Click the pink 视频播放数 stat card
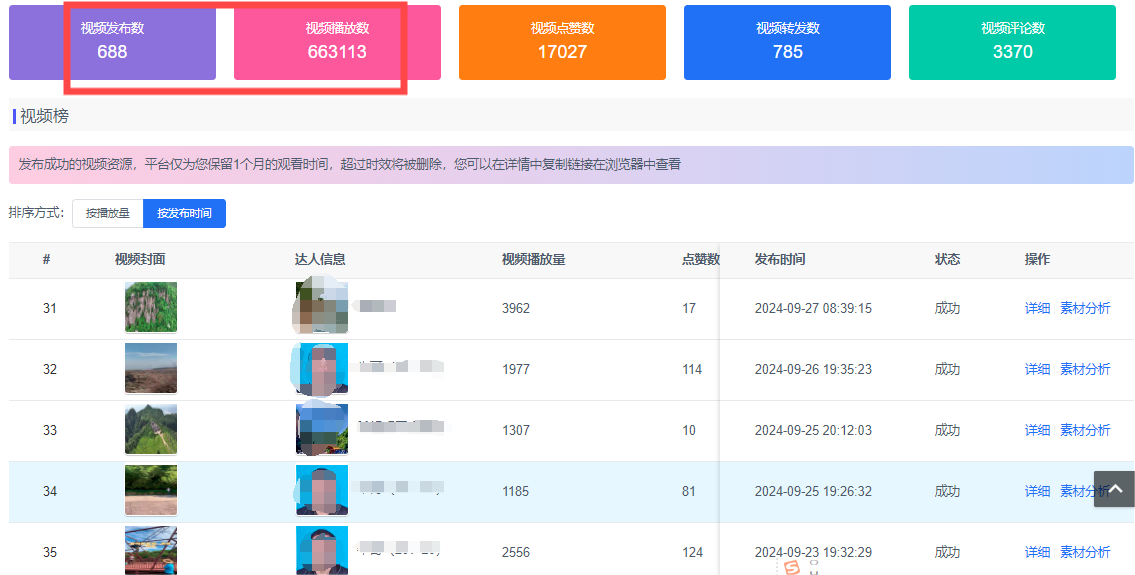1135x575 pixels. click(337, 42)
